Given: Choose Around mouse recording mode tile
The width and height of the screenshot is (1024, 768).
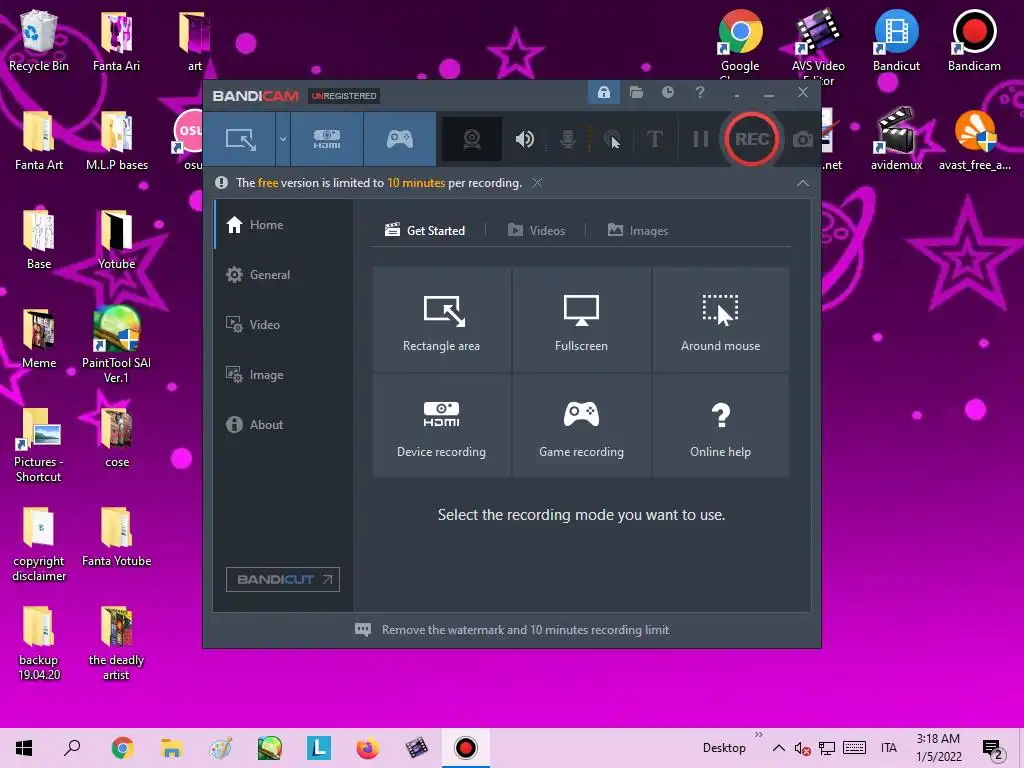Looking at the screenshot, I should point(720,319).
